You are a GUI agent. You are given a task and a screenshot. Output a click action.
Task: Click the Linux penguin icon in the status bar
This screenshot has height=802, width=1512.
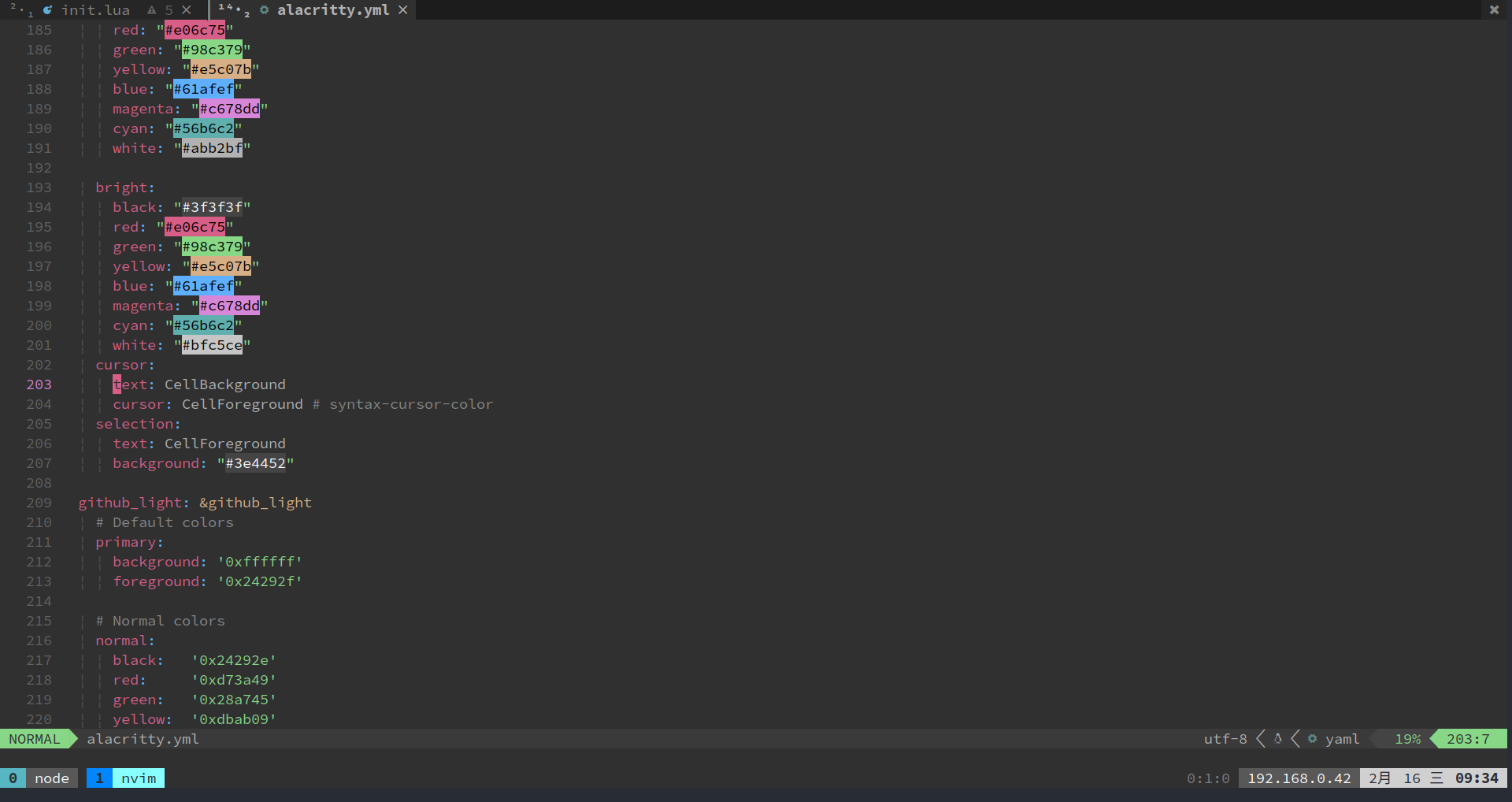[x=1277, y=738]
